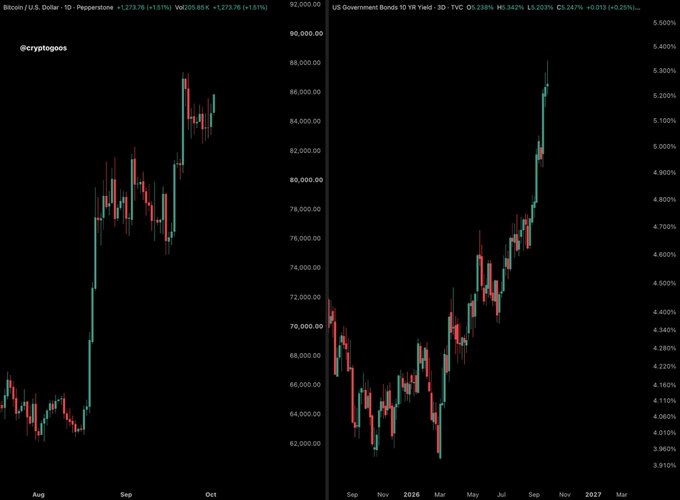Click the 4.900% yield axis label
The height and width of the screenshot is (500, 680).
[664, 173]
